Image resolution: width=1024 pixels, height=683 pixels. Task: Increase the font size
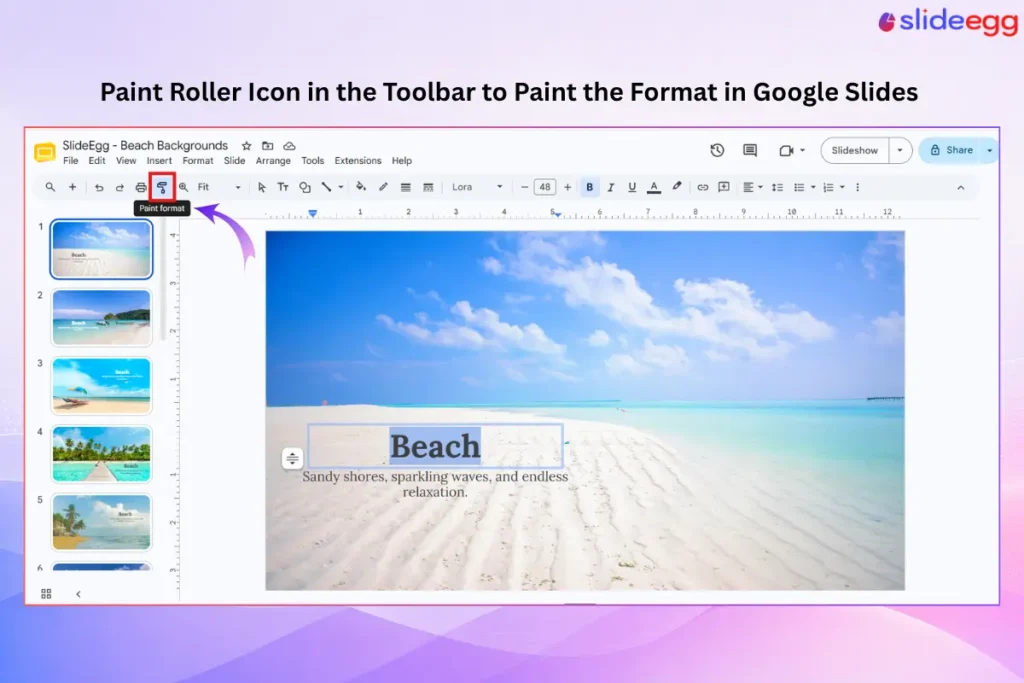coord(568,187)
